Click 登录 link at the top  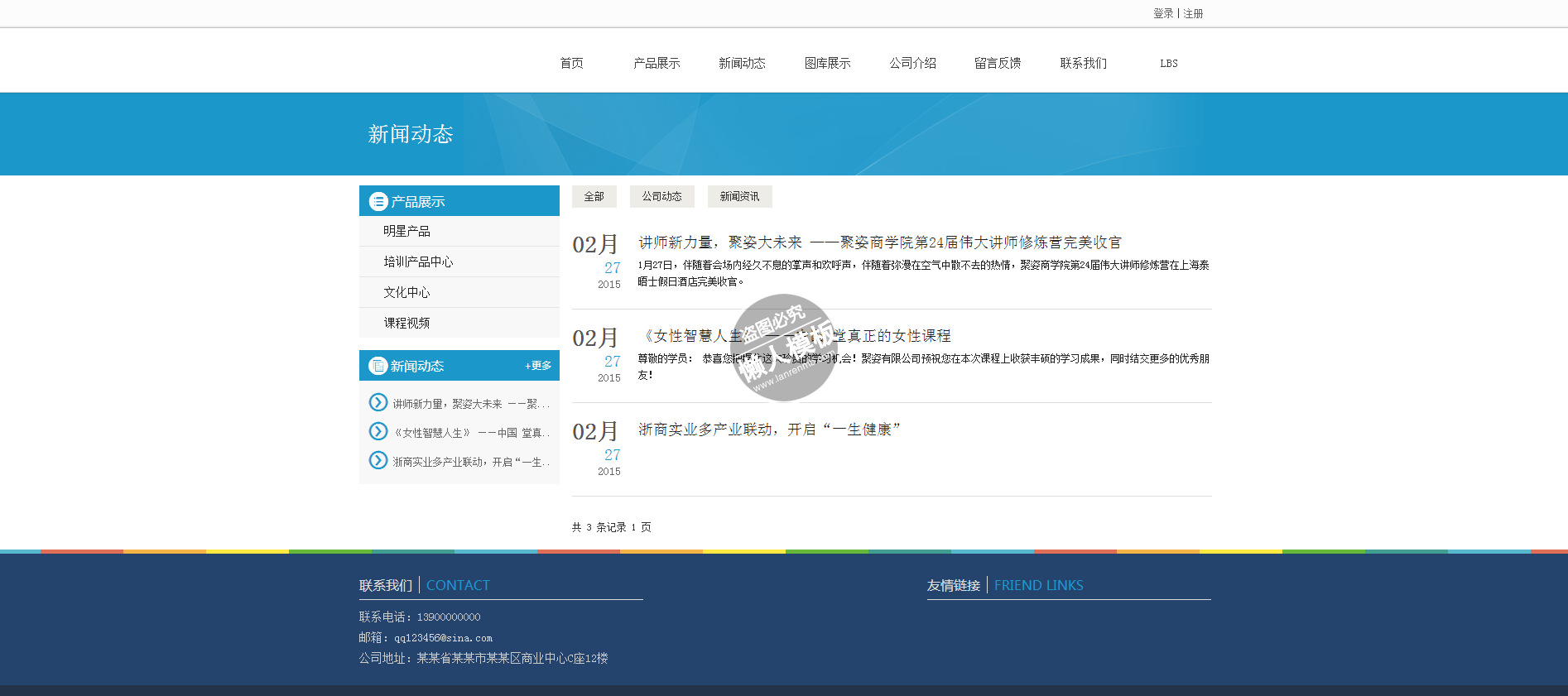(1163, 13)
